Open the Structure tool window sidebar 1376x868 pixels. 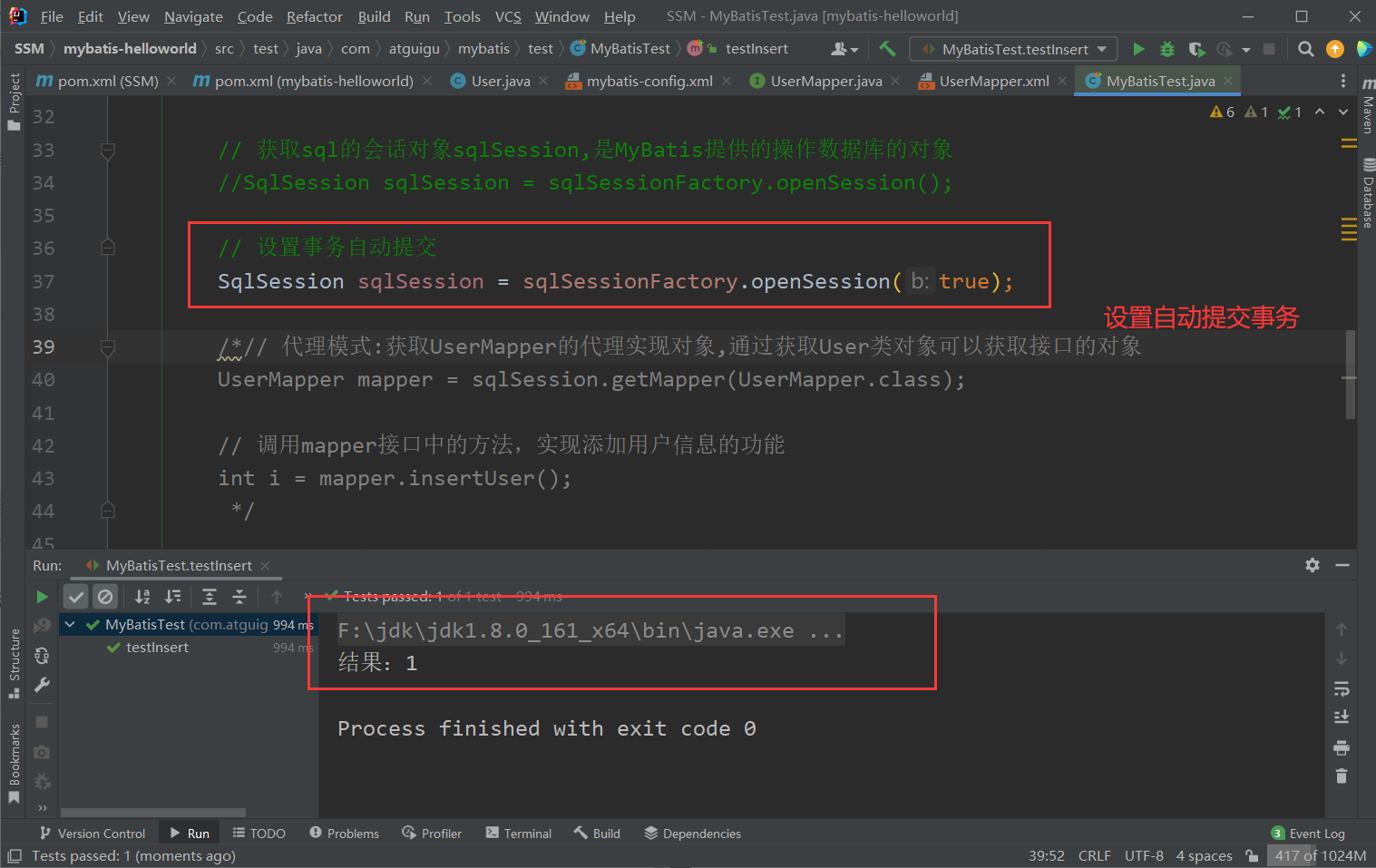pos(14,662)
